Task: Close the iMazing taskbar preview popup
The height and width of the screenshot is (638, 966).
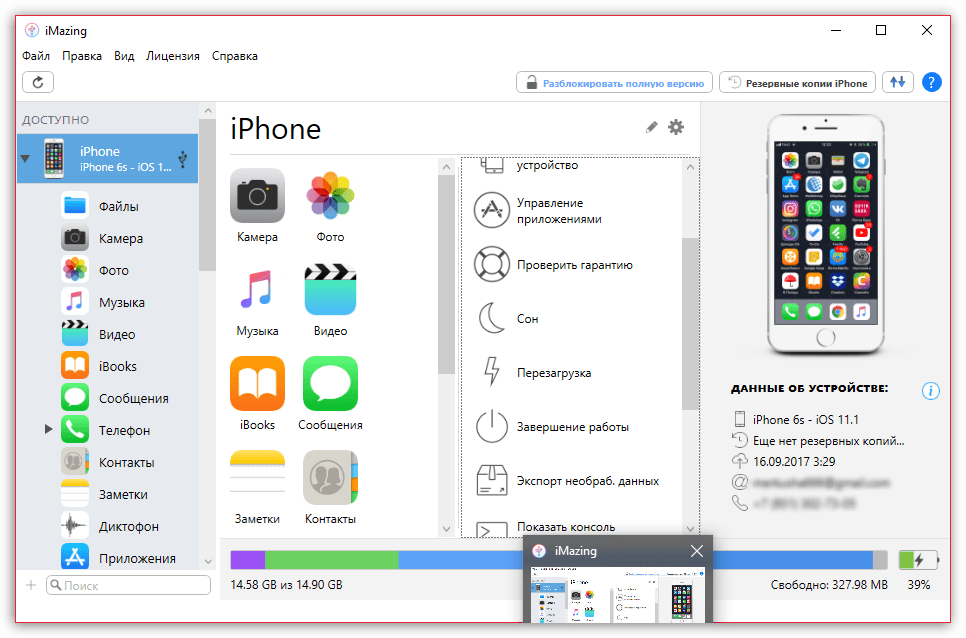Action: coord(696,551)
